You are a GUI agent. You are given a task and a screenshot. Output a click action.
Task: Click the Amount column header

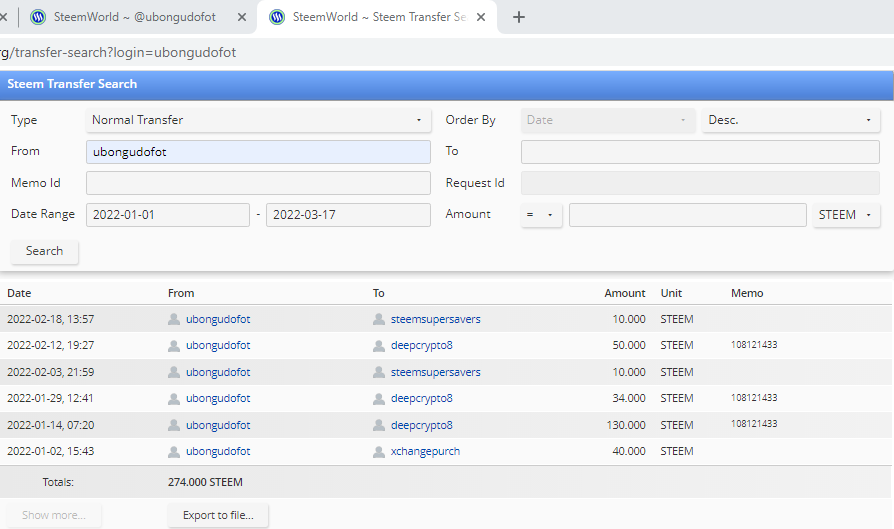pos(625,293)
